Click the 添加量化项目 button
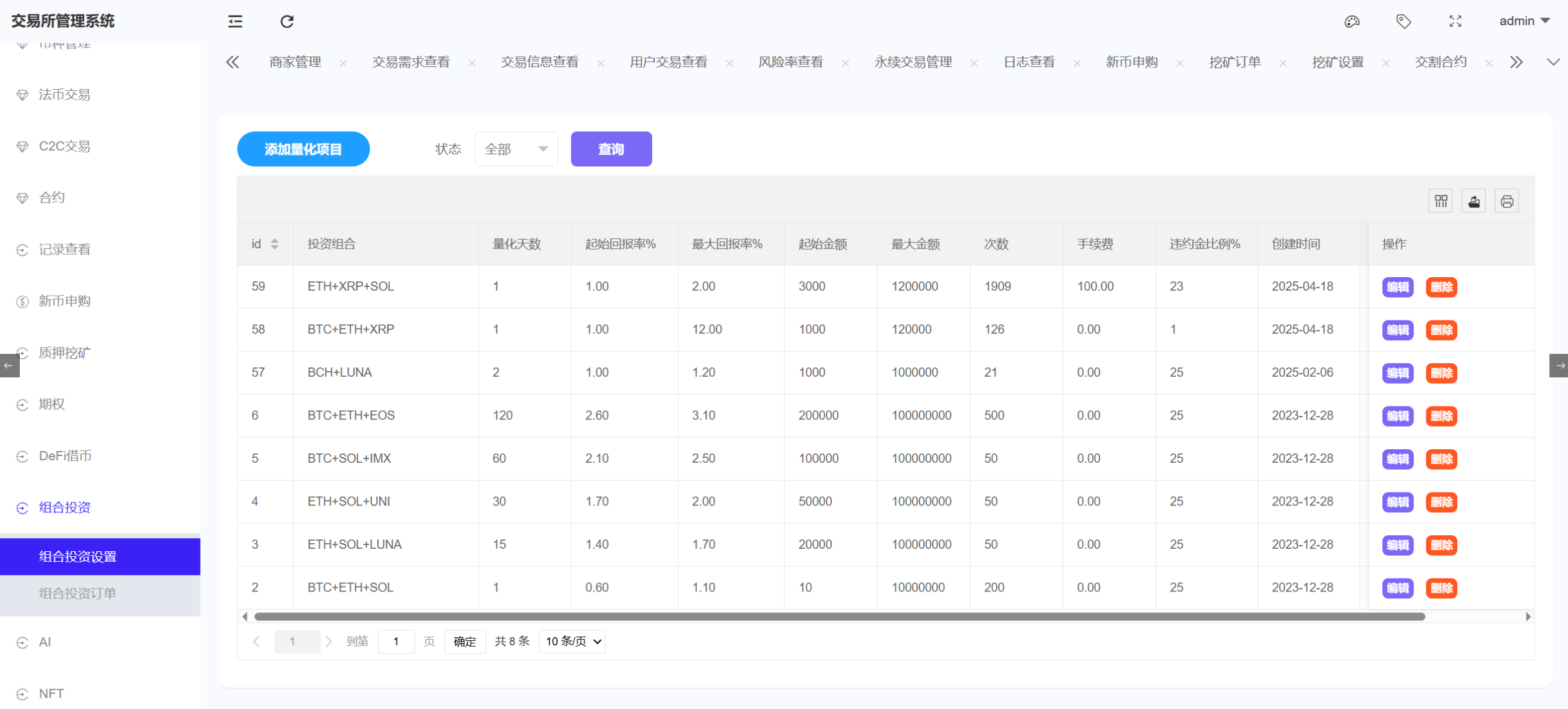The width and height of the screenshot is (1568, 709). [x=303, y=149]
